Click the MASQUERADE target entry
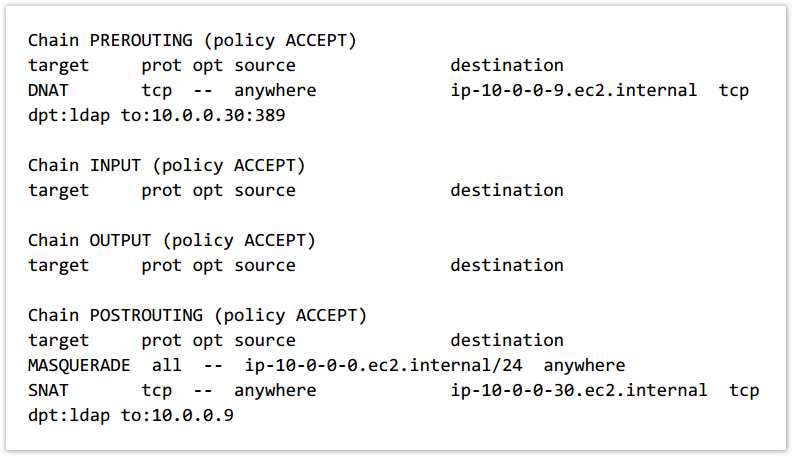Screen dimensions: 792x456 [79, 365]
